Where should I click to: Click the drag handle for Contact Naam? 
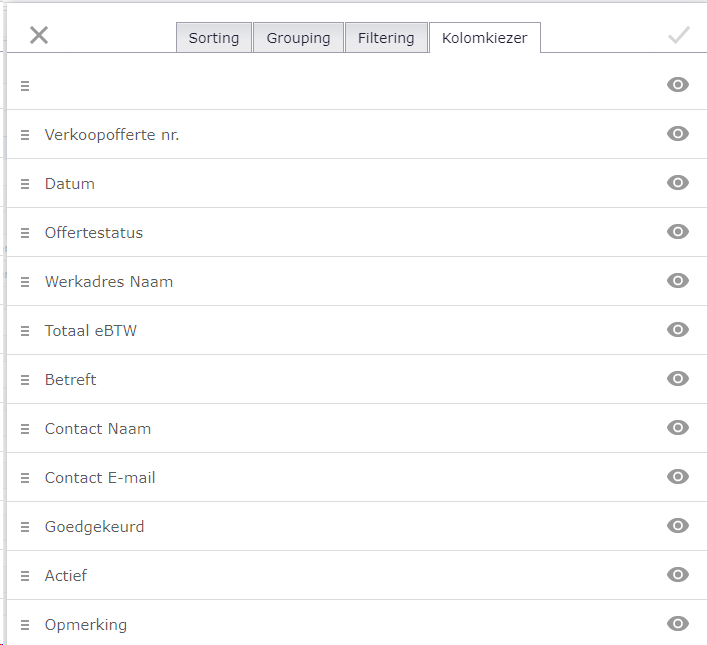click(25, 429)
